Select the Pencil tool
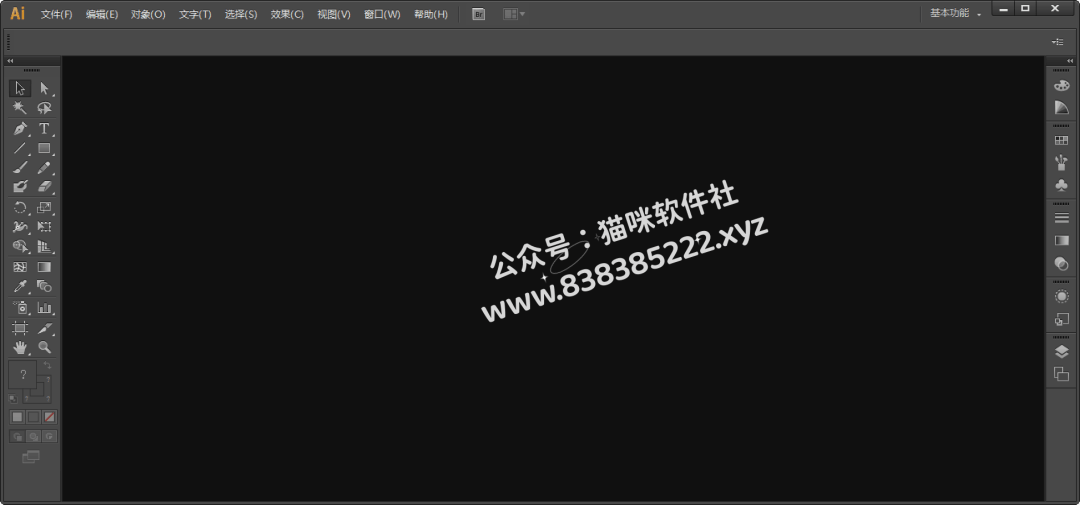1080x505 pixels. pos(44,167)
